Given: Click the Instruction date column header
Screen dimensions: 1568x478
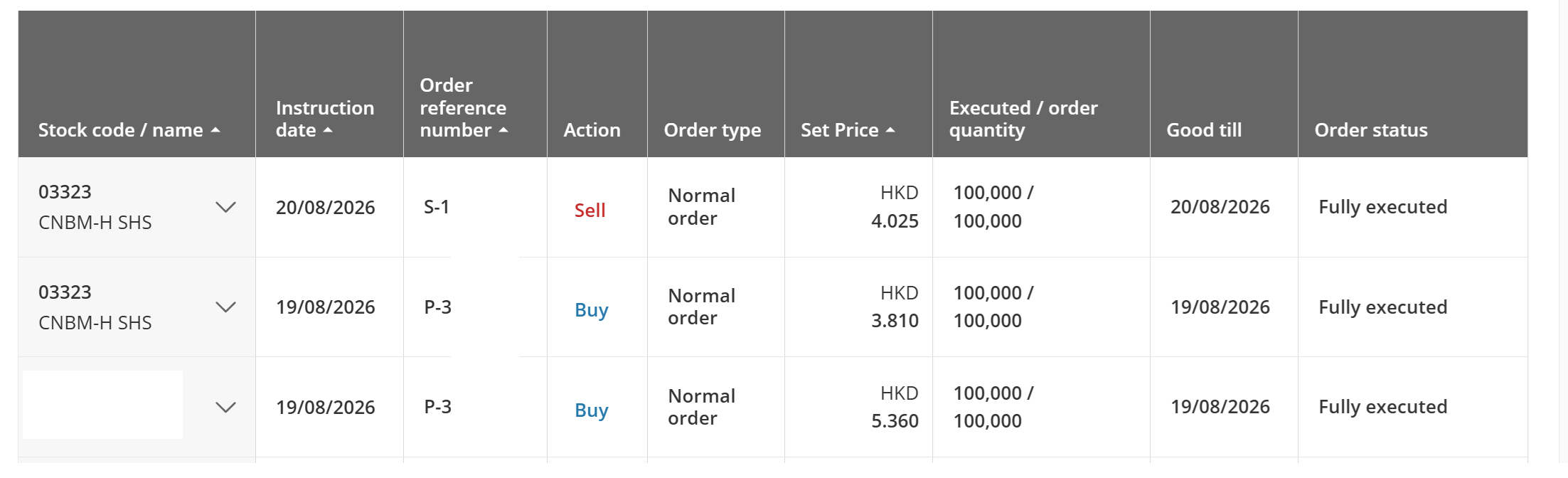Looking at the screenshot, I should pyautogui.click(x=325, y=119).
